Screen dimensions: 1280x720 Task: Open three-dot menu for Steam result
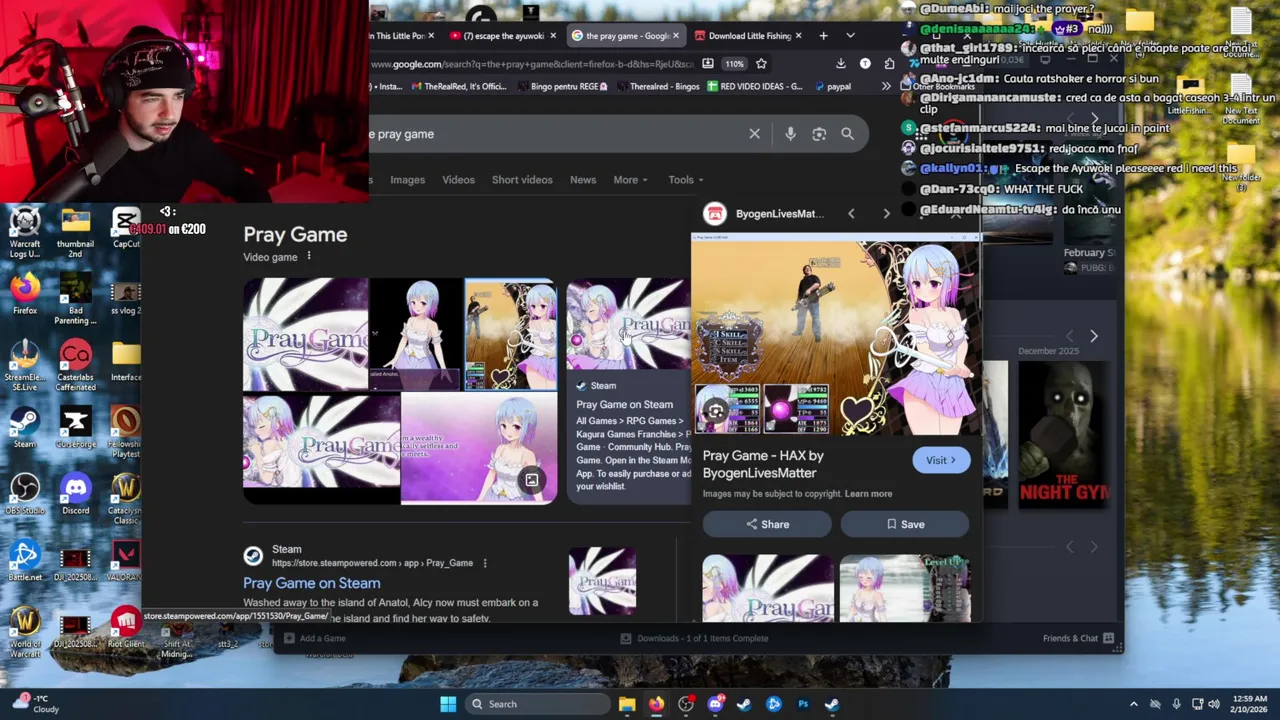pyautogui.click(x=485, y=563)
